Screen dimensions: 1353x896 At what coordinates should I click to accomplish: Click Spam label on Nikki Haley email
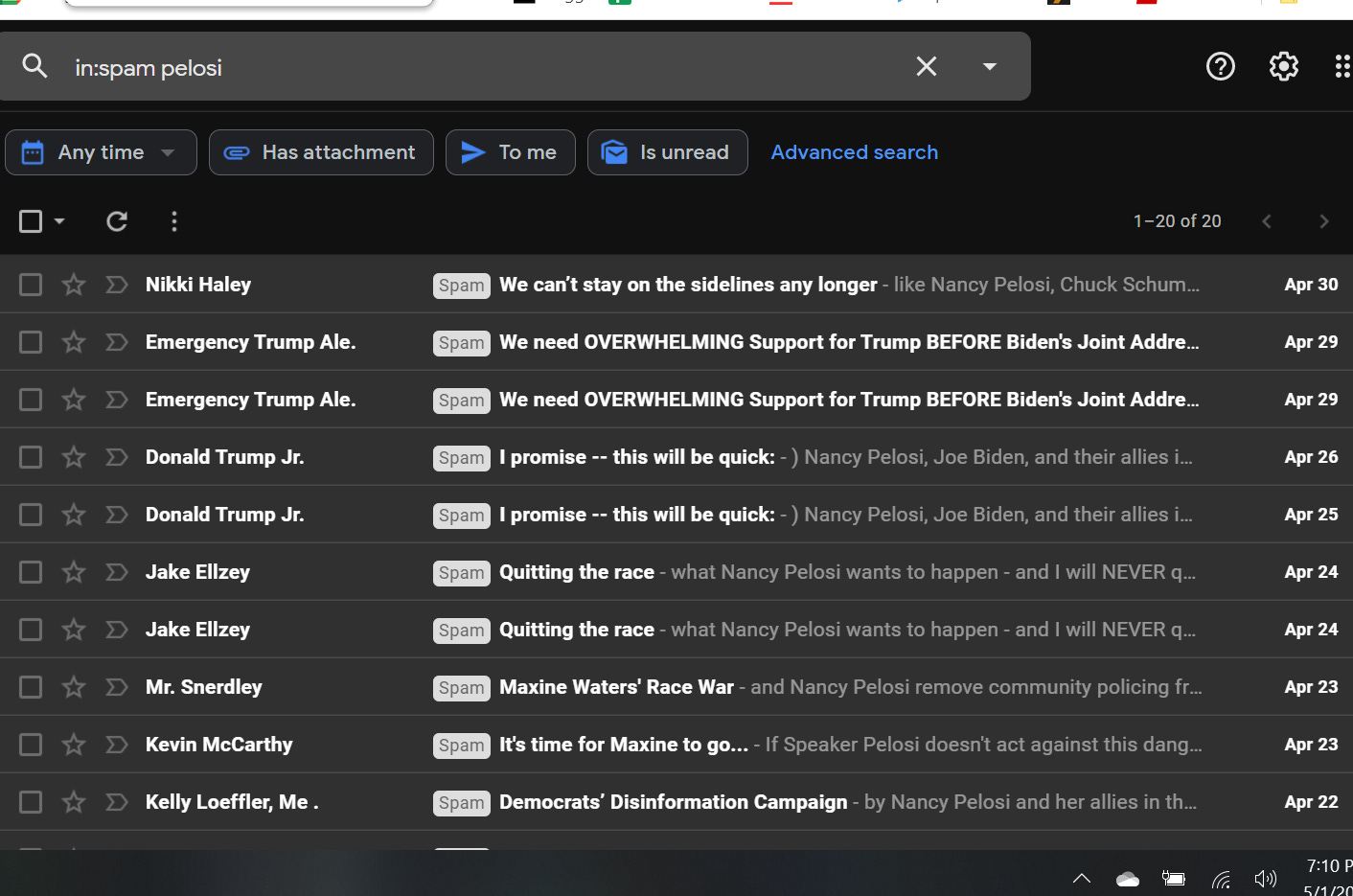(x=462, y=286)
